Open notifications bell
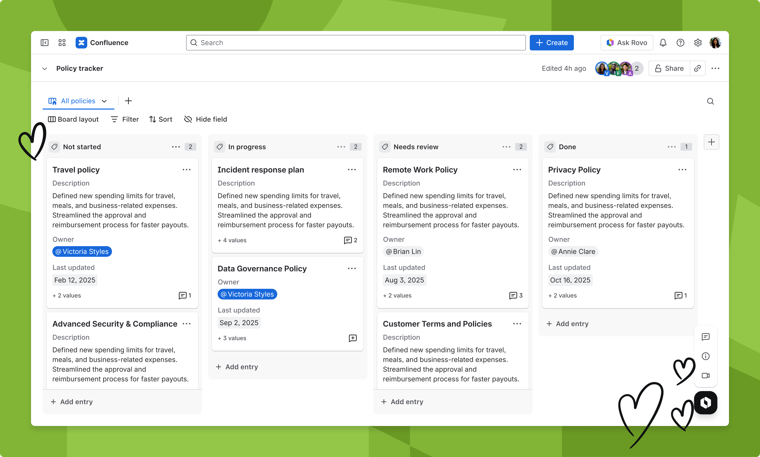Image resolution: width=760 pixels, height=457 pixels. 663,43
